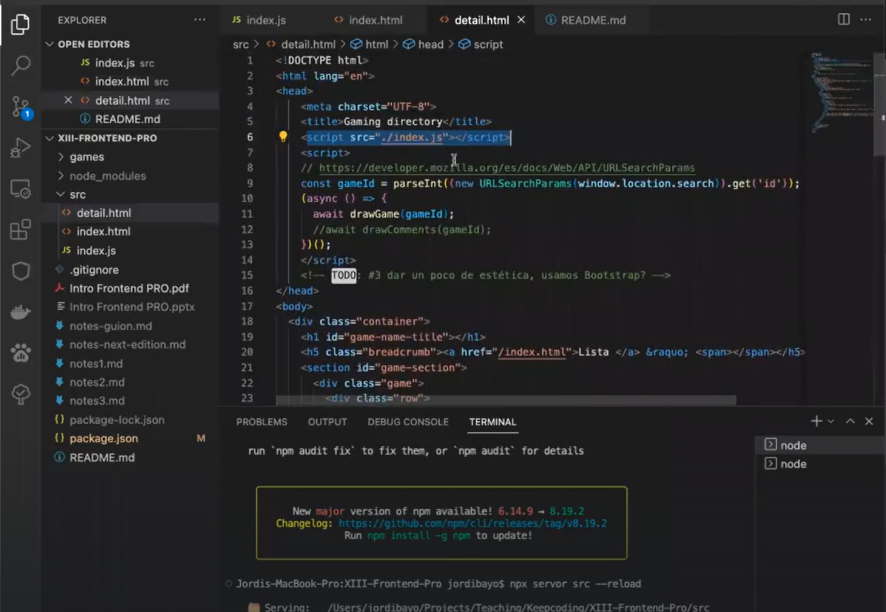
Task: Open editor more actions ellipsis menu
Action: [866, 19]
